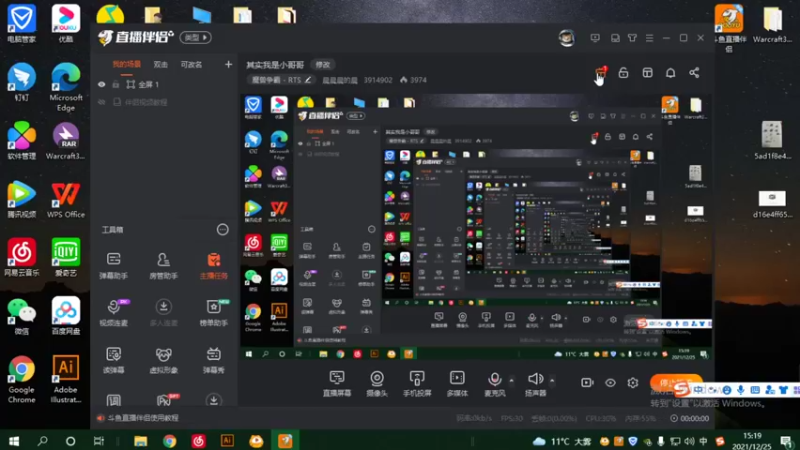Click the monitor icon in title bar
The image size is (800, 450).
click(595, 38)
